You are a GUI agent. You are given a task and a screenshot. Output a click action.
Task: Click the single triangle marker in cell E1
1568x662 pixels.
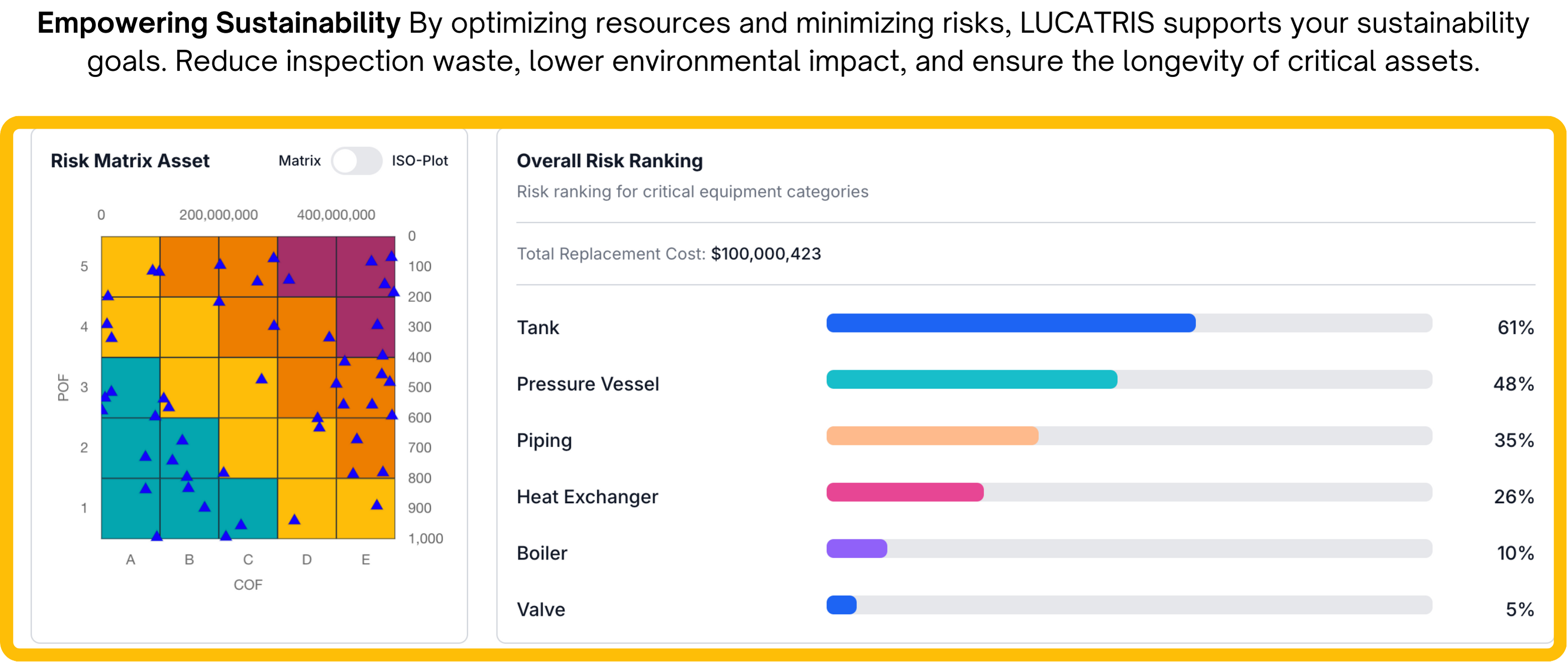pyautogui.click(x=377, y=505)
